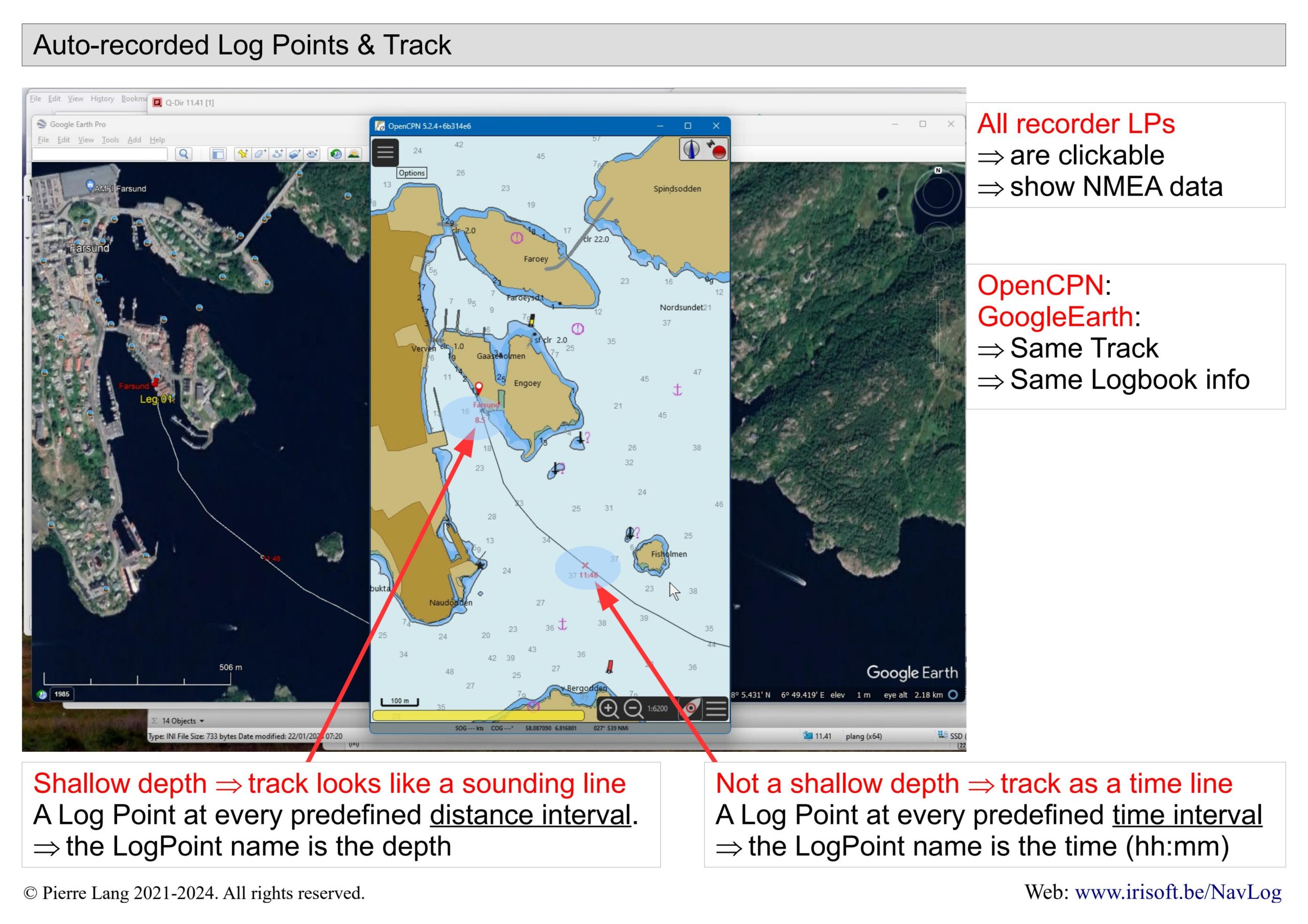Click the OpenCPN compass north-up icon
Image resolution: width=1308 pixels, height=924 pixels.
692,149
